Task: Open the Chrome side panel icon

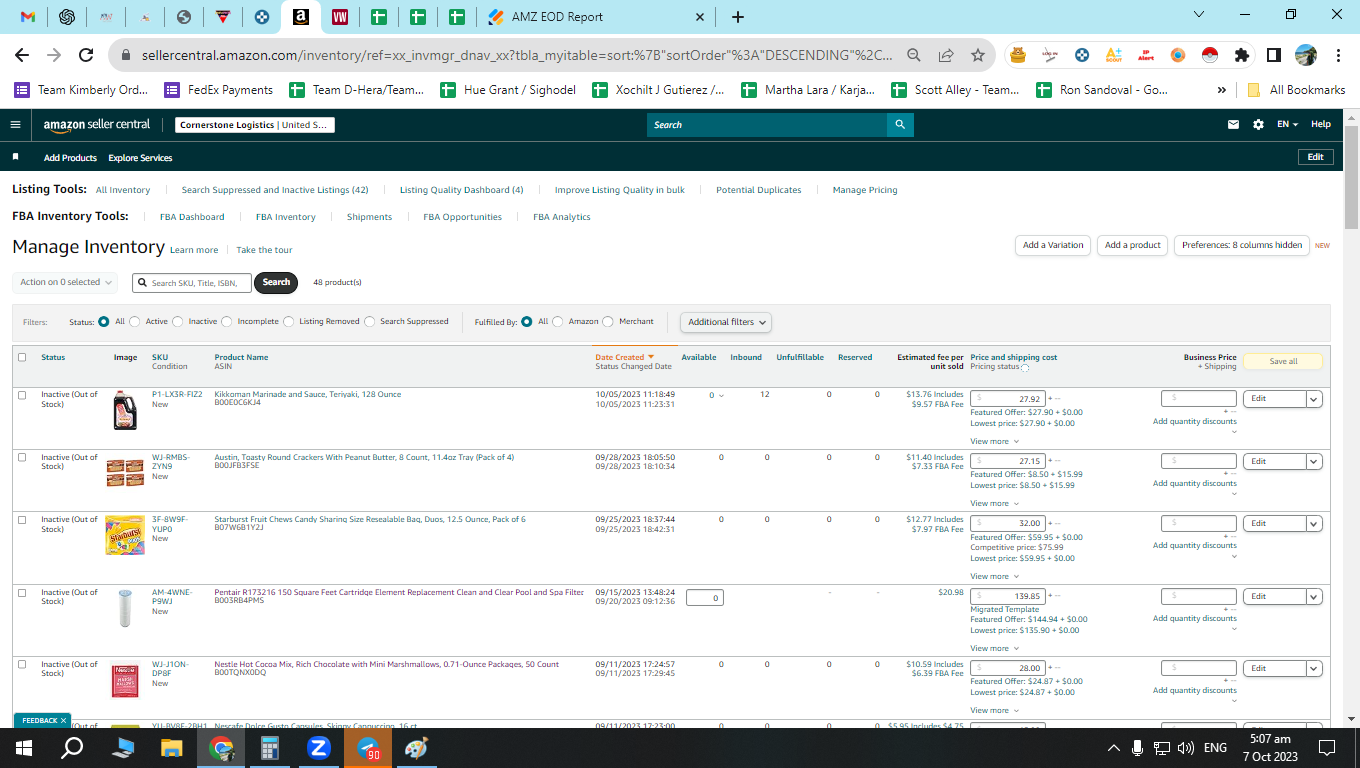Action: [x=1274, y=55]
